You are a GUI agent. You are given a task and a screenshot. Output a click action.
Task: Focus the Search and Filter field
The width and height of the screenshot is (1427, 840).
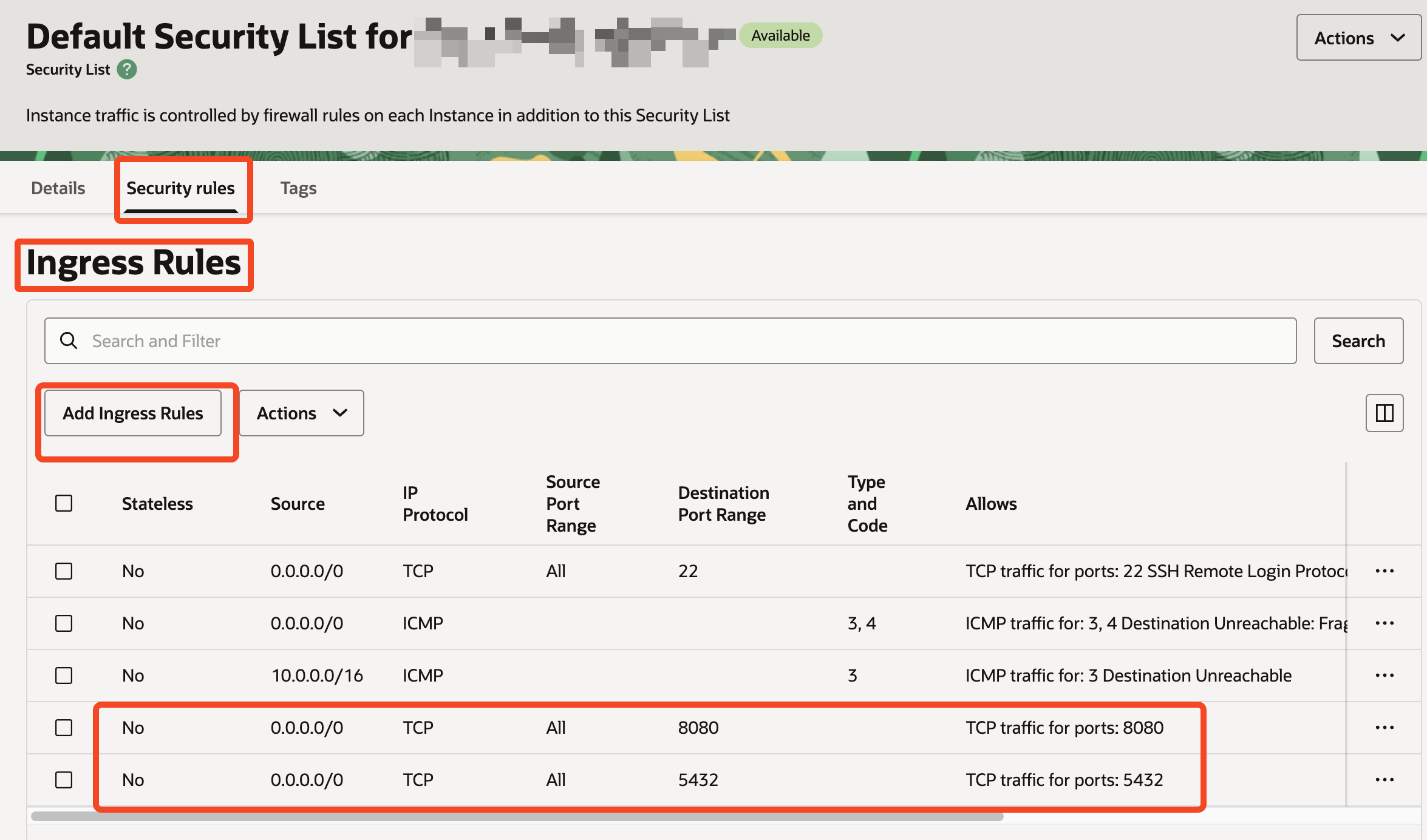pos(668,341)
